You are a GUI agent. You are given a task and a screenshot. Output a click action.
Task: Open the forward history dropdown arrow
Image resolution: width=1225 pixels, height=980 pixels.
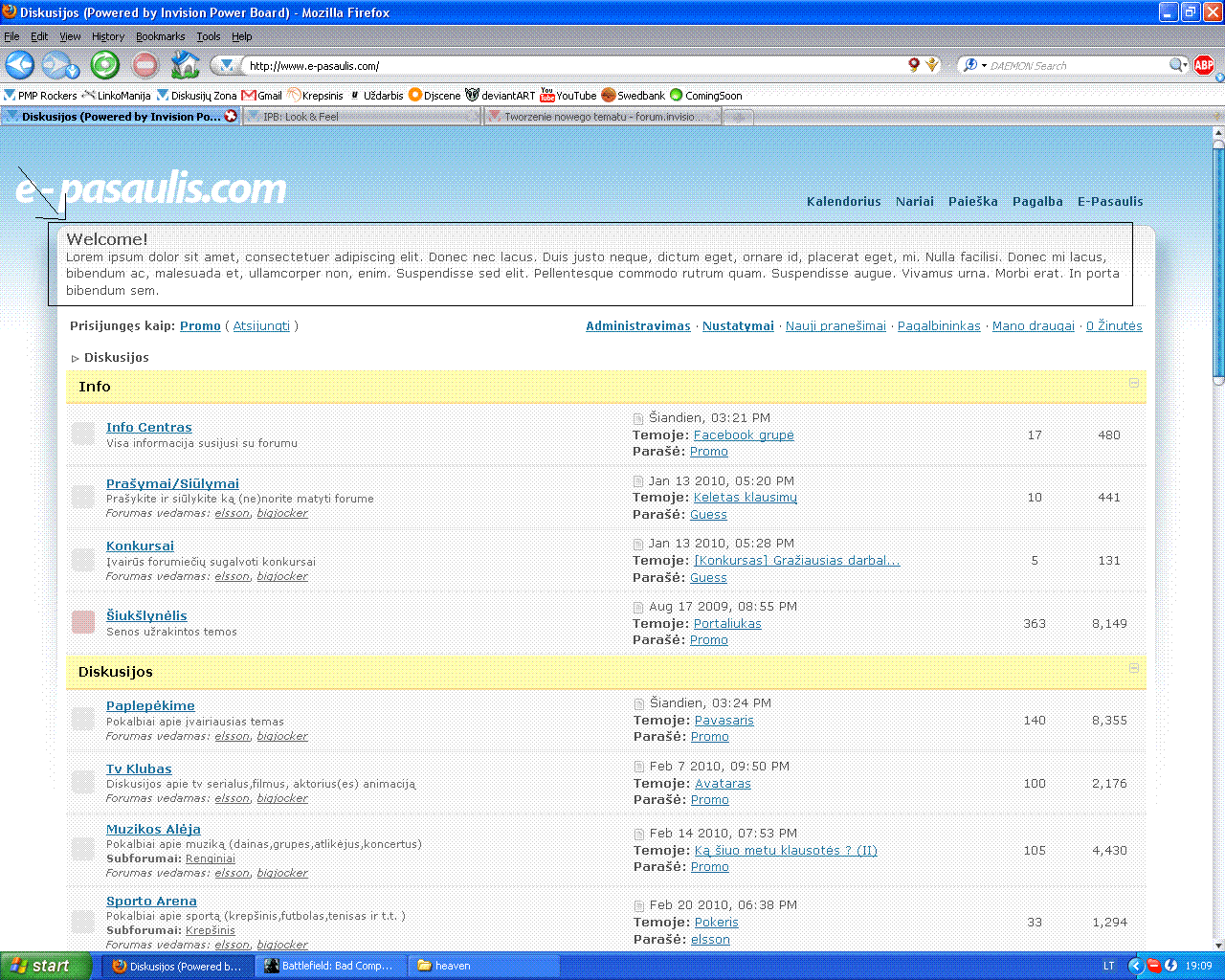coord(73,71)
